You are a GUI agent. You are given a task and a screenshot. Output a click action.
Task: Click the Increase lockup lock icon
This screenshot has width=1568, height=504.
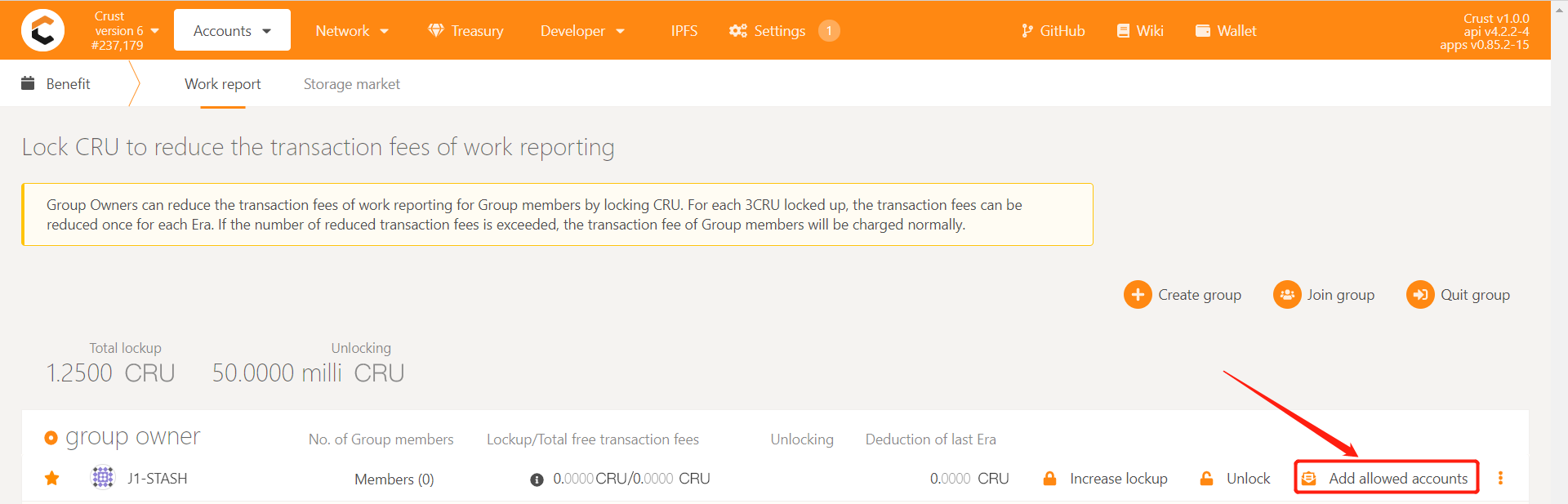[x=1050, y=478]
